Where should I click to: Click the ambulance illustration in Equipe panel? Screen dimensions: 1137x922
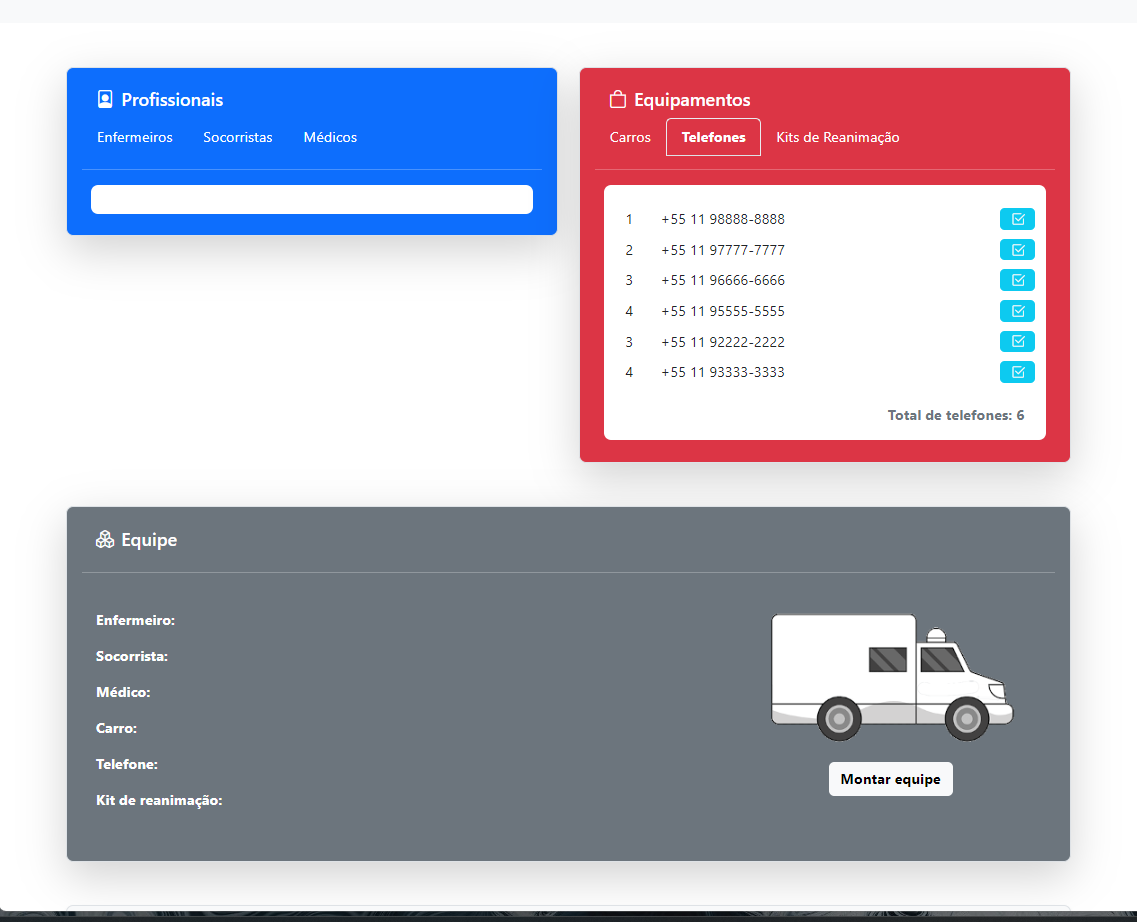tap(890, 677)
